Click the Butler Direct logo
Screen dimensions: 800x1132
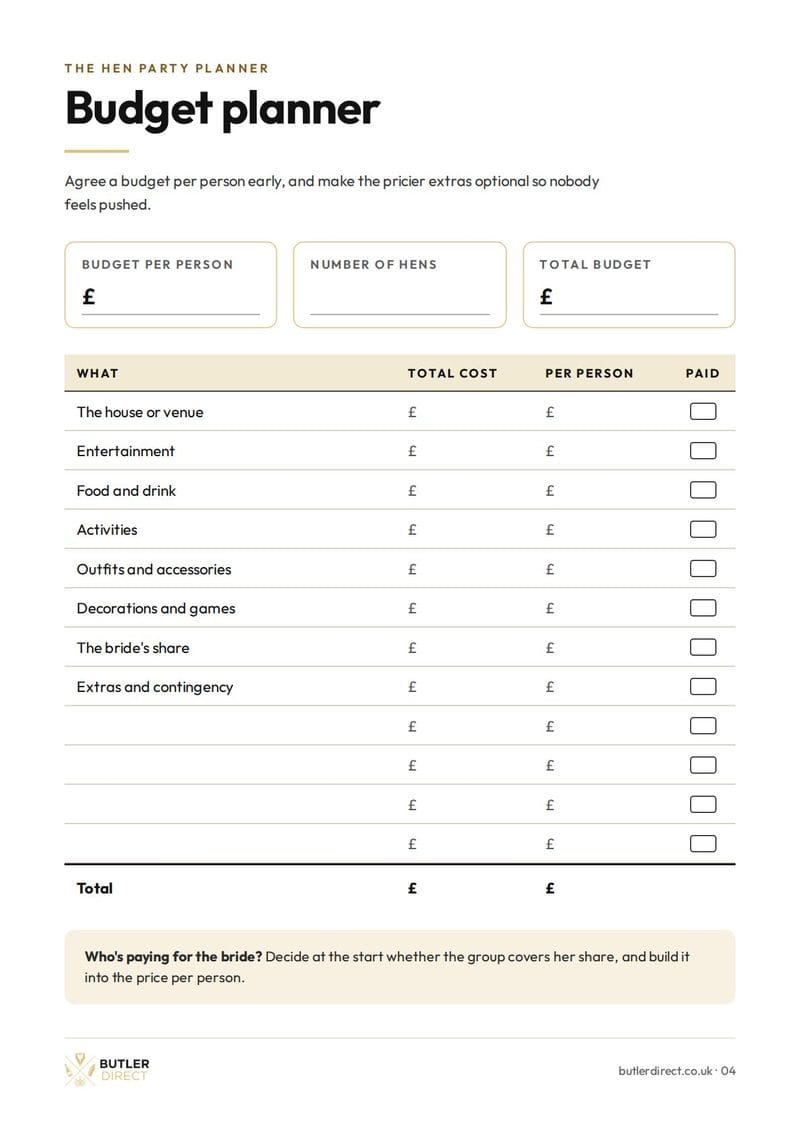click(107, 1070)
